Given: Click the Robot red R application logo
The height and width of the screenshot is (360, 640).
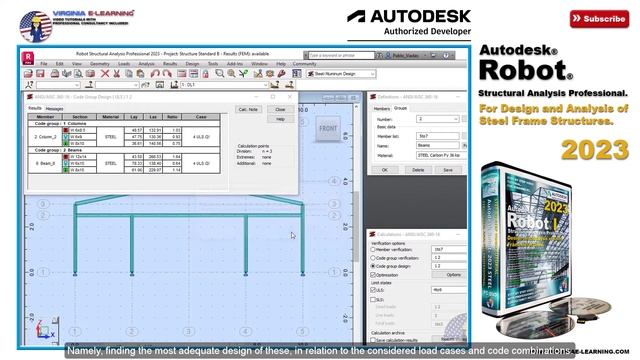Looking at the screenshot, I should (x=28, y=58).
